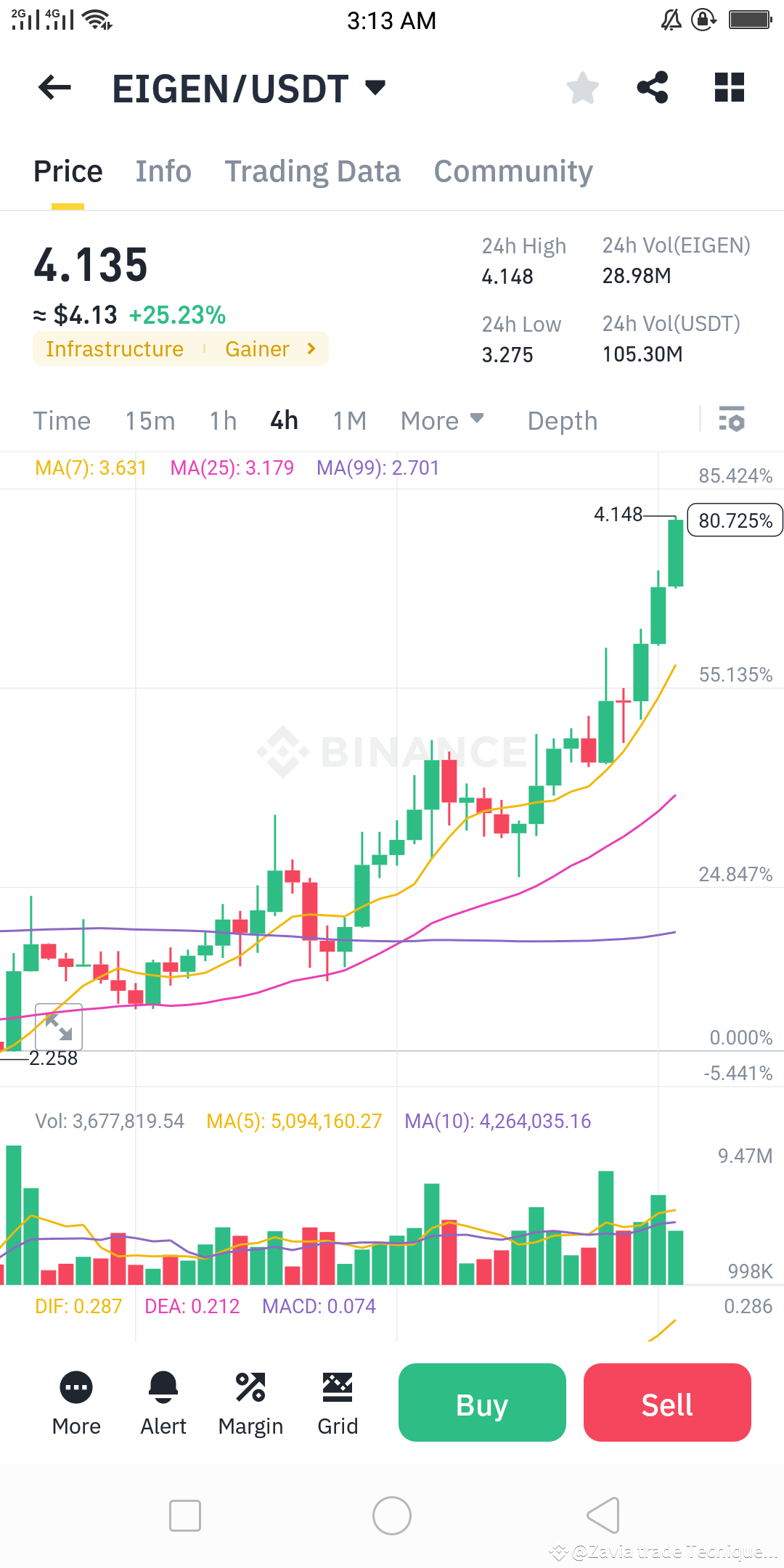Screen dimensions: 784x1568
Task: Open Margin trading via the Margin icon
Action: tap(250, 1401)
